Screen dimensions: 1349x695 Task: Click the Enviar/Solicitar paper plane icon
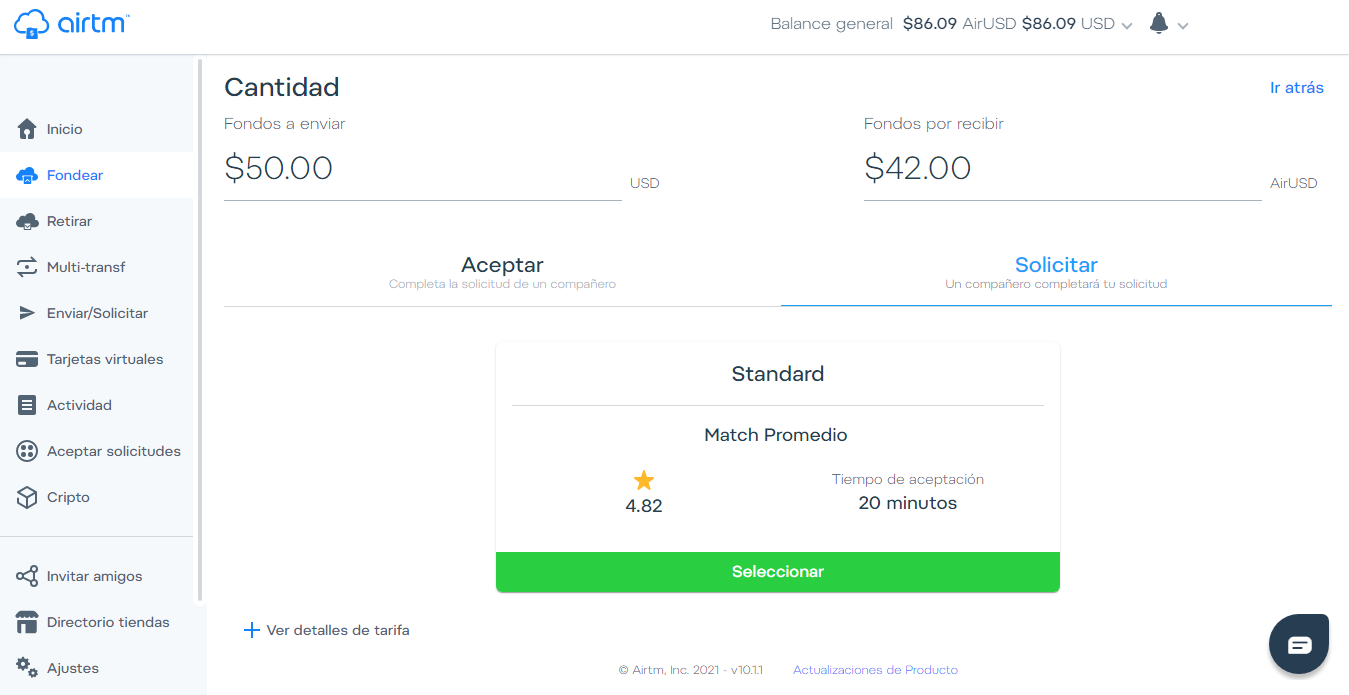coord(28,313)
